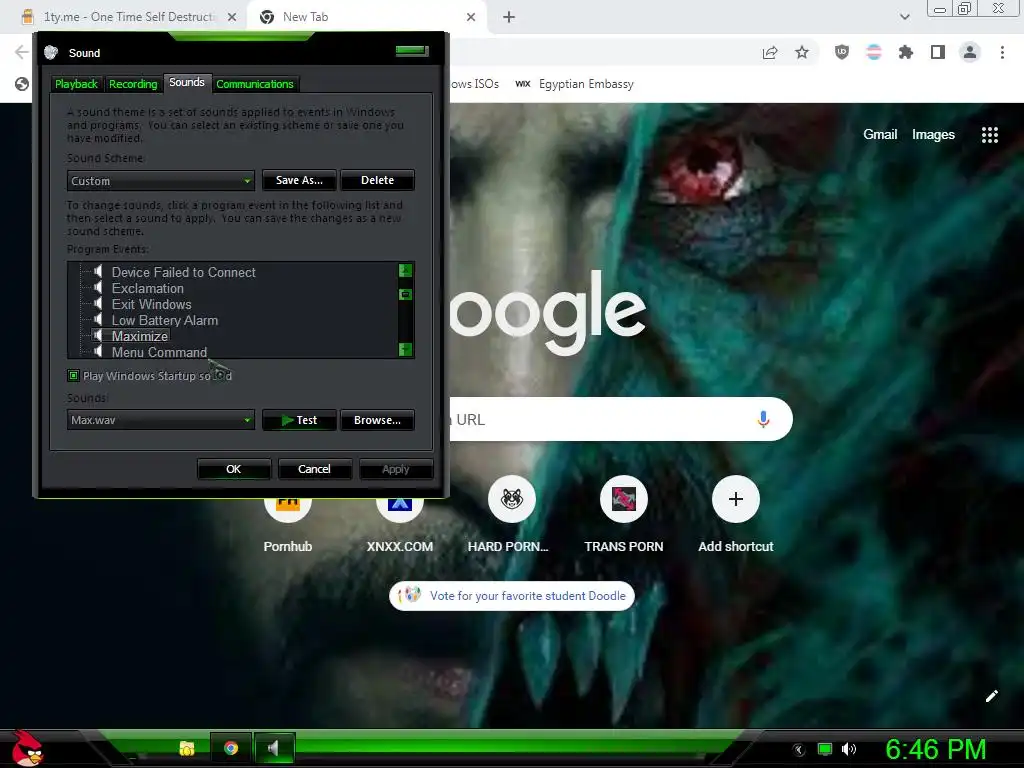Screen dimensions: 1024x768
Task: Open Gmail link
Action: pos(880,135)
